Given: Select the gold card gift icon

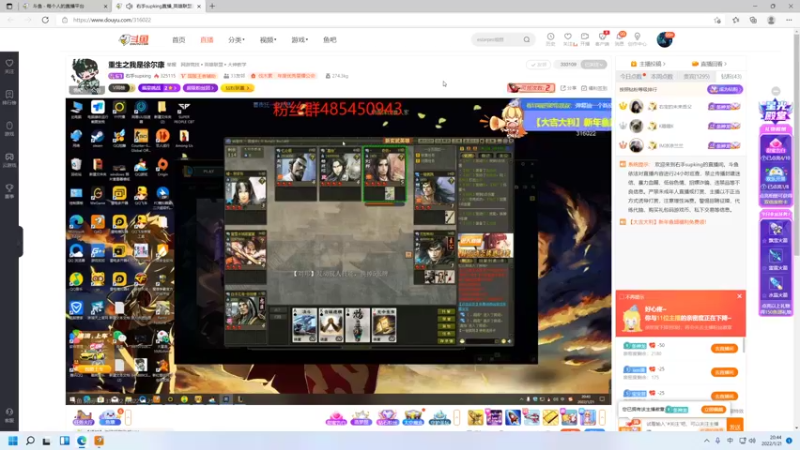Looking at the screenshot, I should tap(550, 418).
